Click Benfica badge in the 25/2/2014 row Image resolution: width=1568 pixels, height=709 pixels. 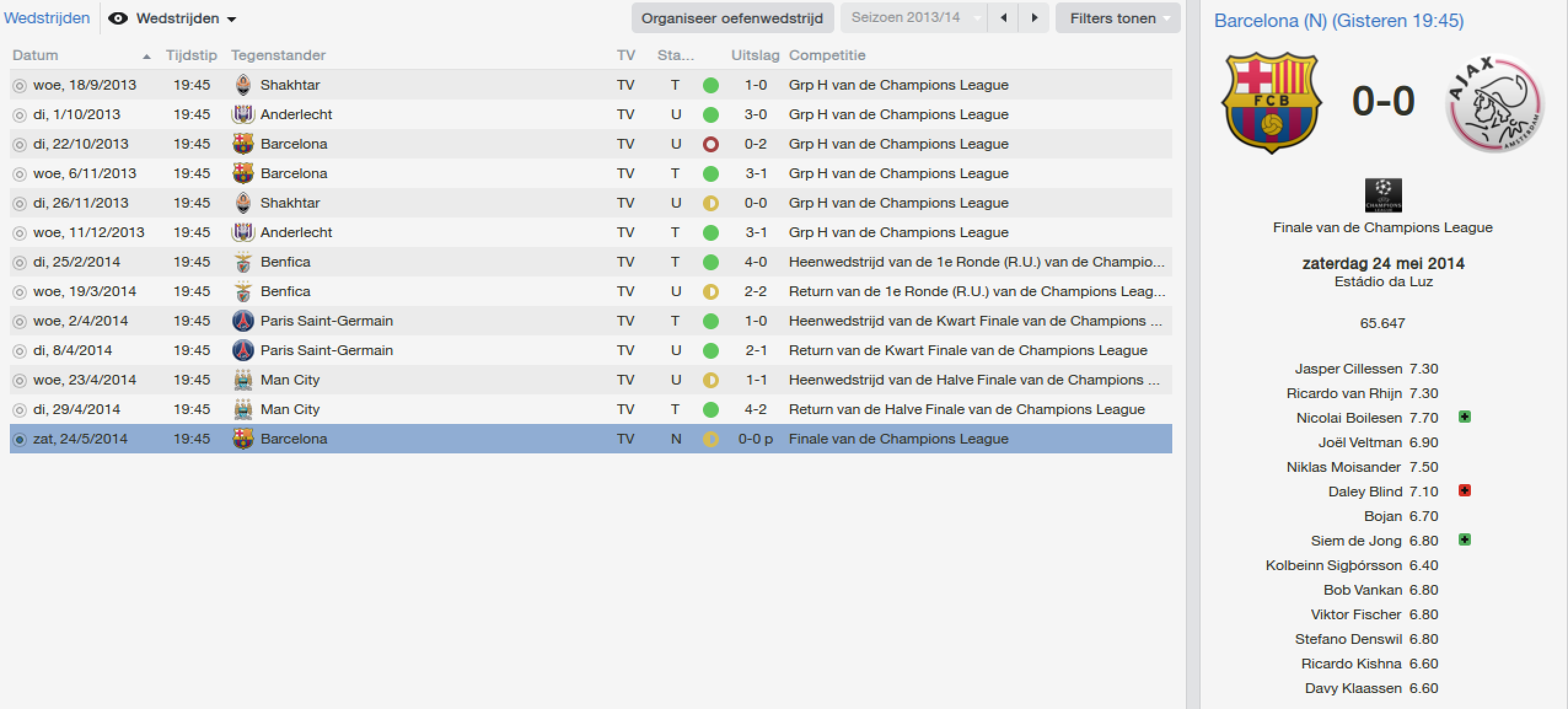243,262
